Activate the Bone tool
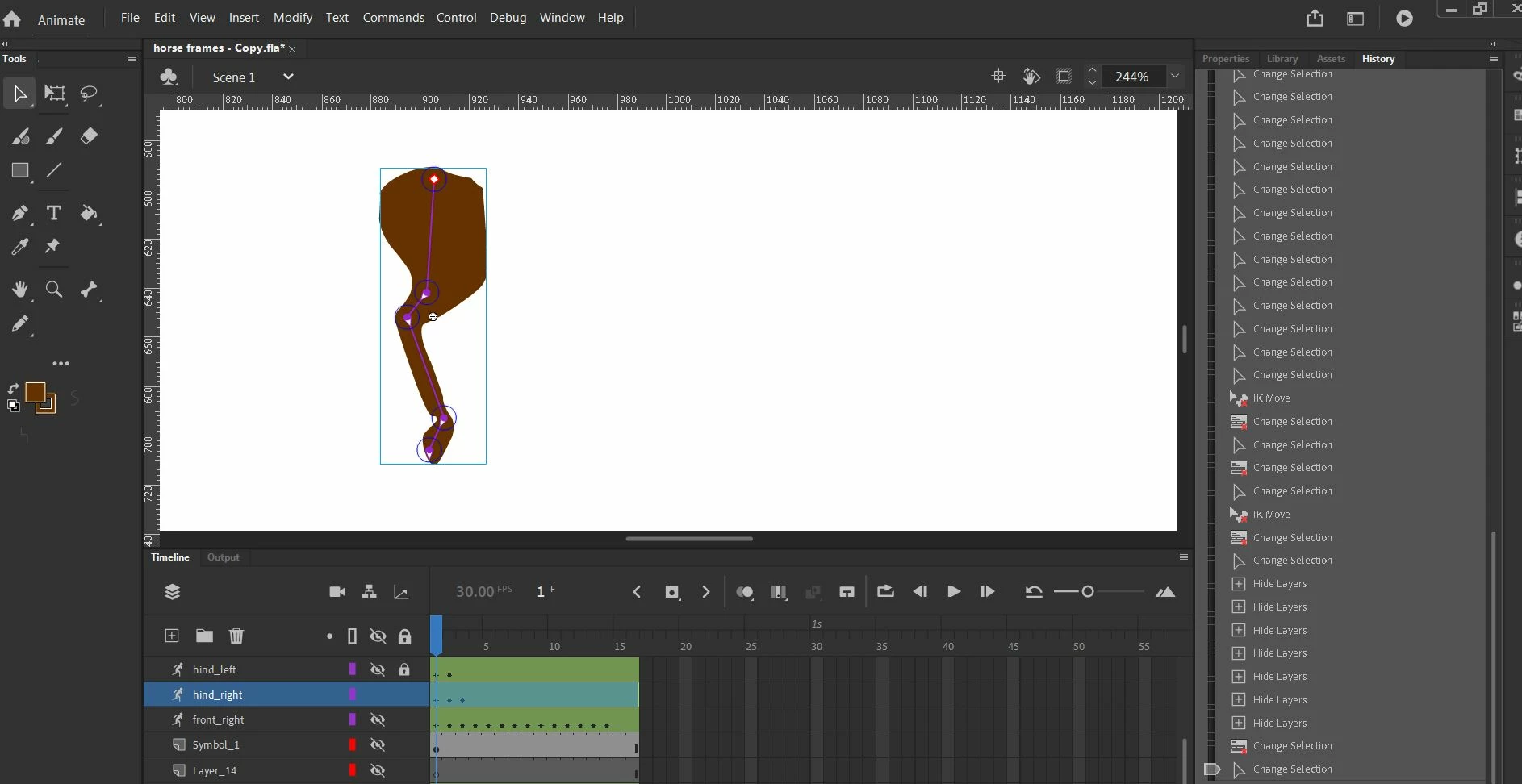The image size is (1522, 784). click(89, 290)
